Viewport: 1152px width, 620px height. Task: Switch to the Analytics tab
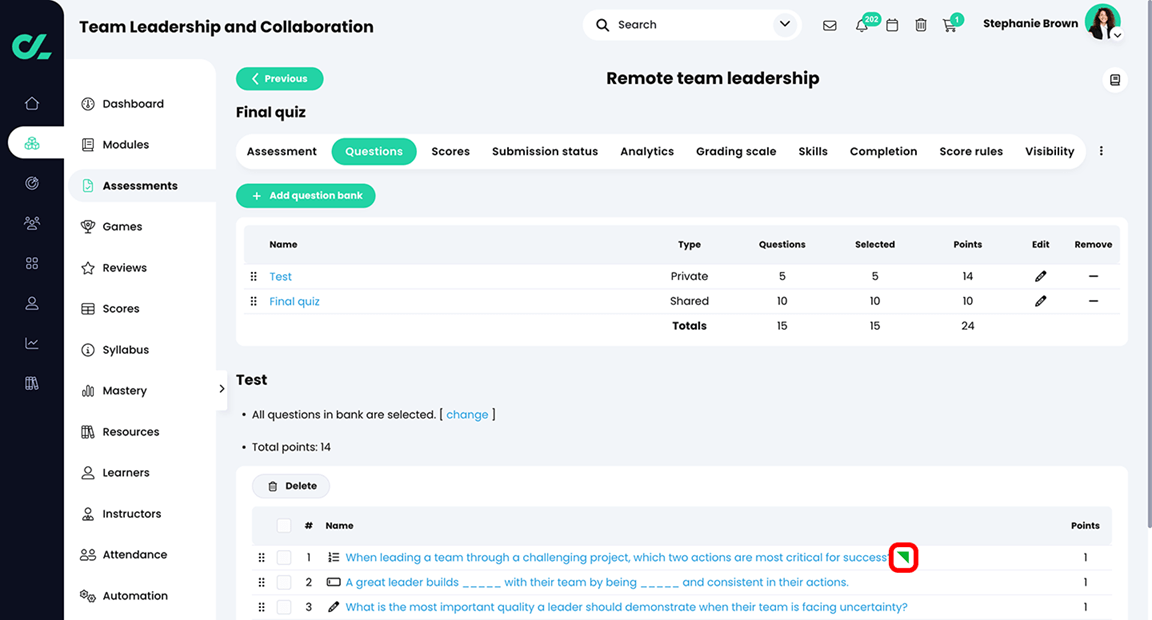coord(646,151)
